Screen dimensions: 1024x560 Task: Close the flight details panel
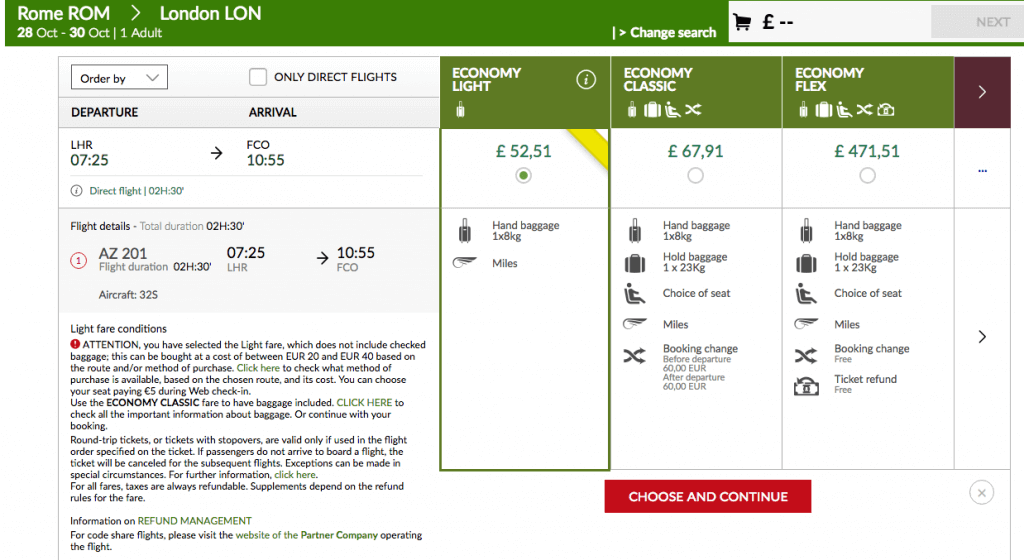pos(982,493)
